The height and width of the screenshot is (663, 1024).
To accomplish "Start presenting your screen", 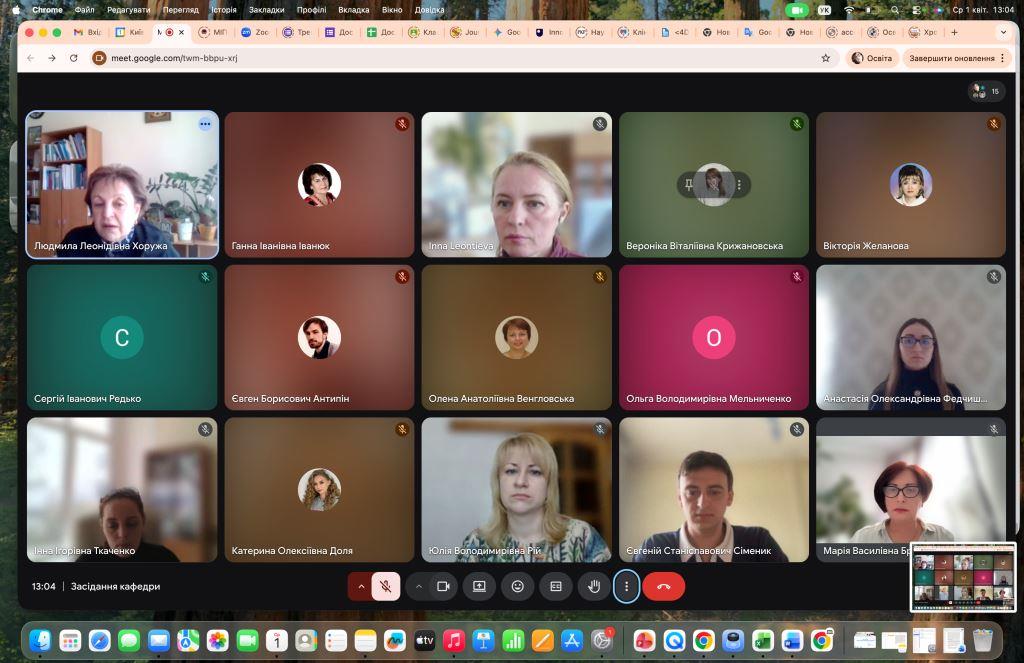I will click(480, 586).
